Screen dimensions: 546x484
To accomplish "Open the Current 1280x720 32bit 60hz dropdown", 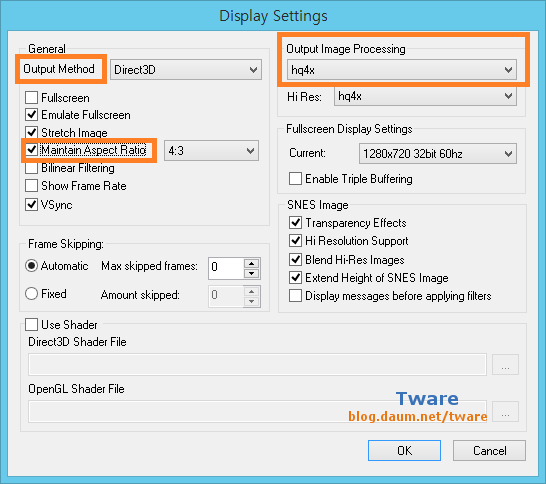I will pyautogui.click(x=438, y=154).
